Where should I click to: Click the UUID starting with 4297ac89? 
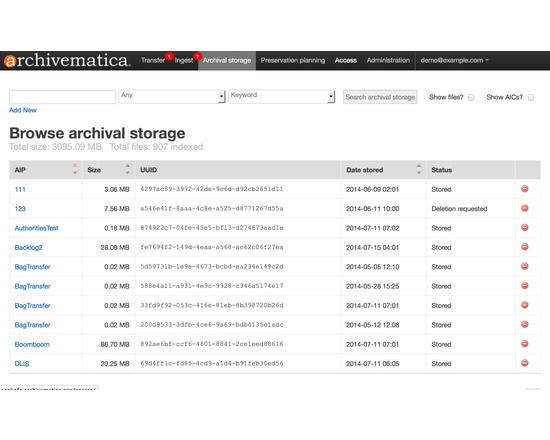click(x=212, y=189)
